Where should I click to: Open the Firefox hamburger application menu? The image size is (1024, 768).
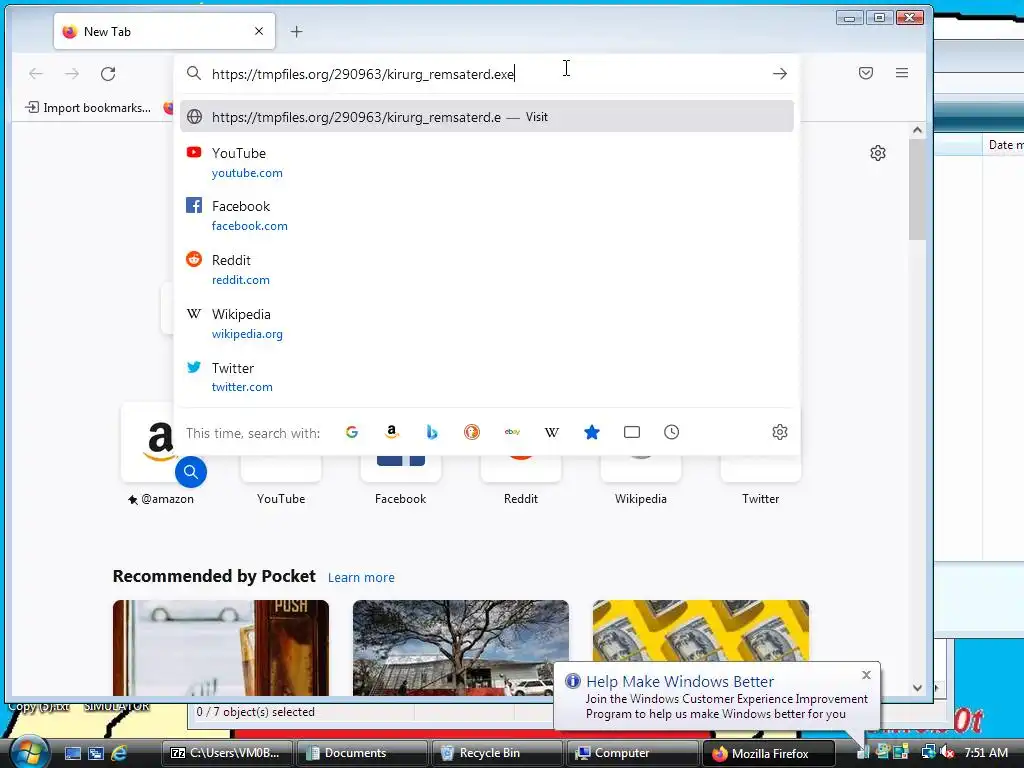902,73
